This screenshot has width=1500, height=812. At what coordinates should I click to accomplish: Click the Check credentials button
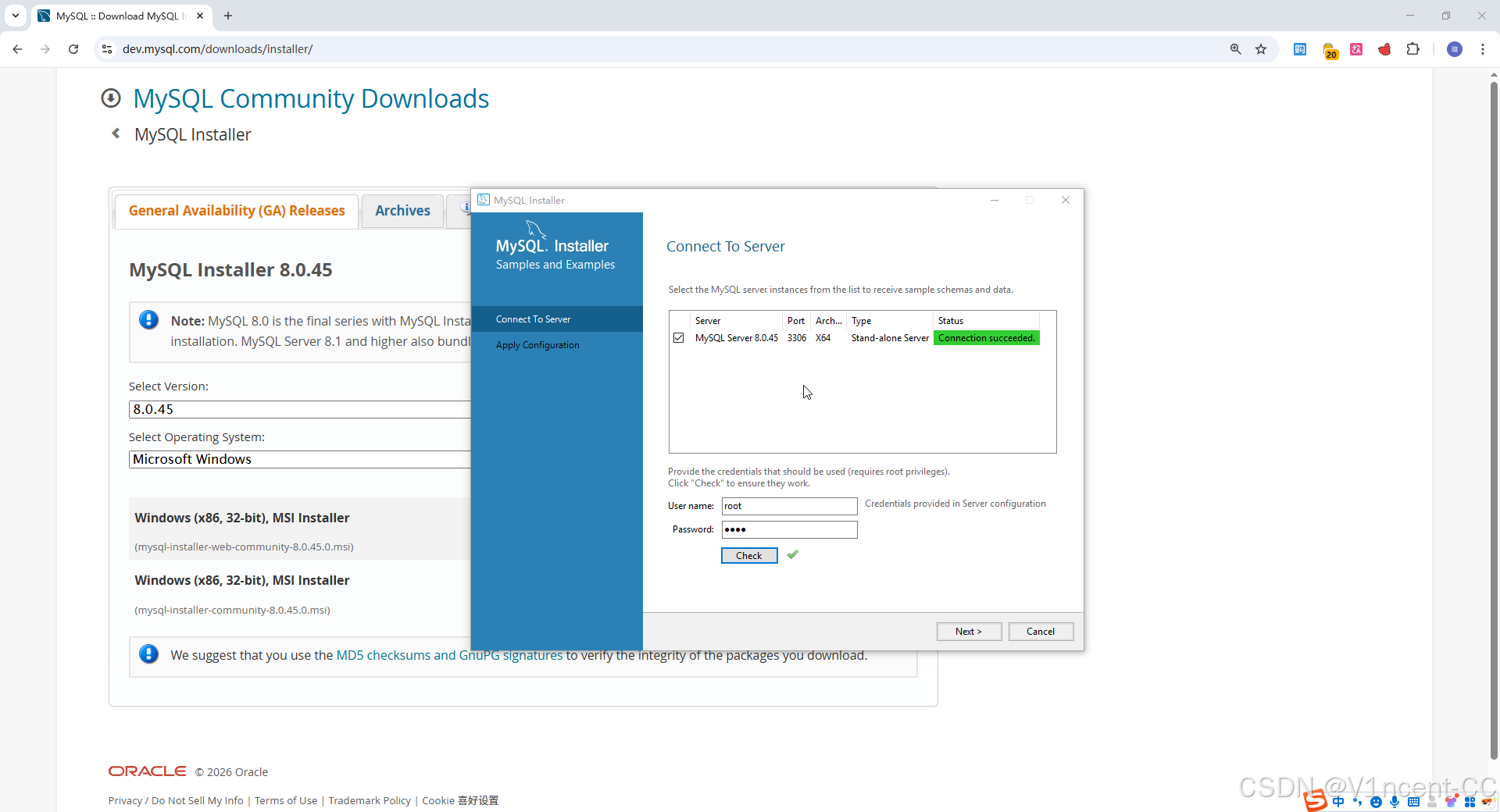pyautogui.click(x=749, y=555)
